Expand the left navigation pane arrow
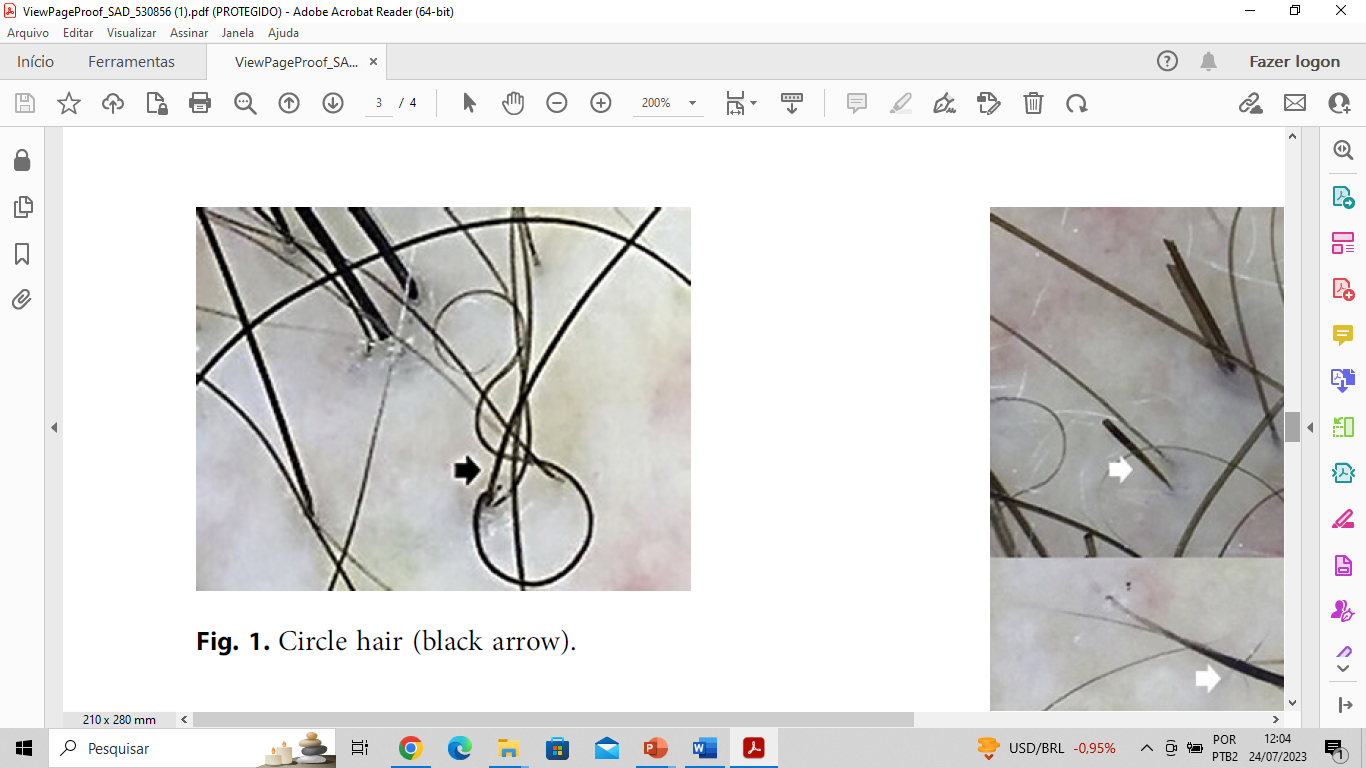The height and width of the screenshot is (768, 1366). tap(54, 427)
